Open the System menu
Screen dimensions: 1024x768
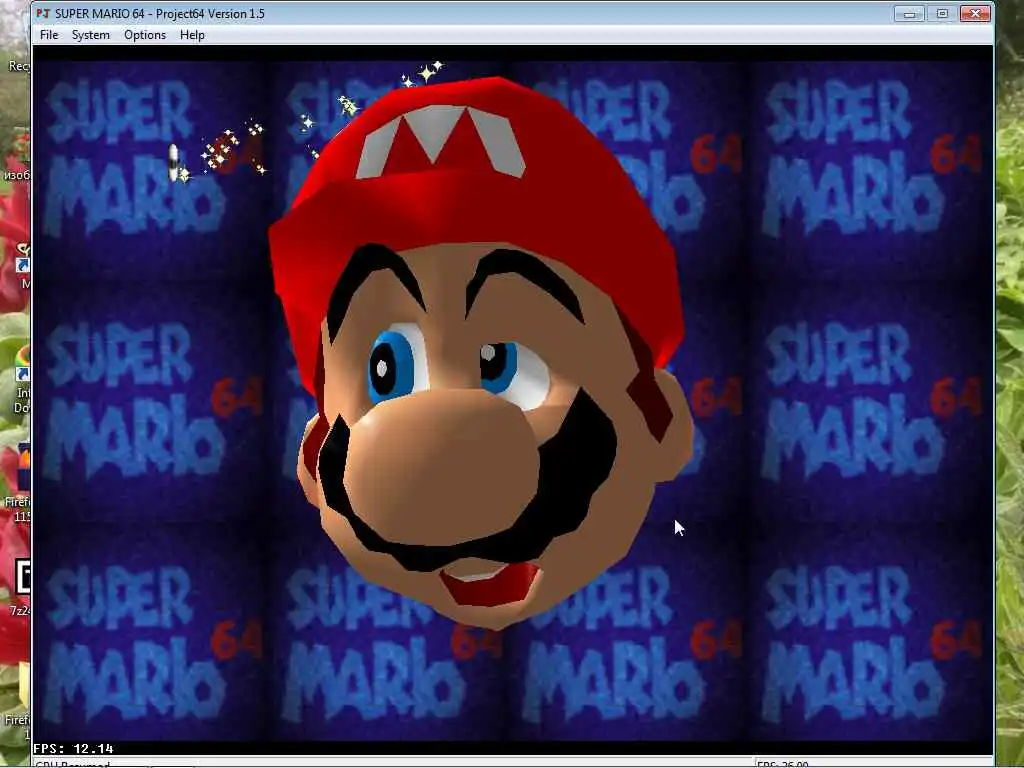91,35
